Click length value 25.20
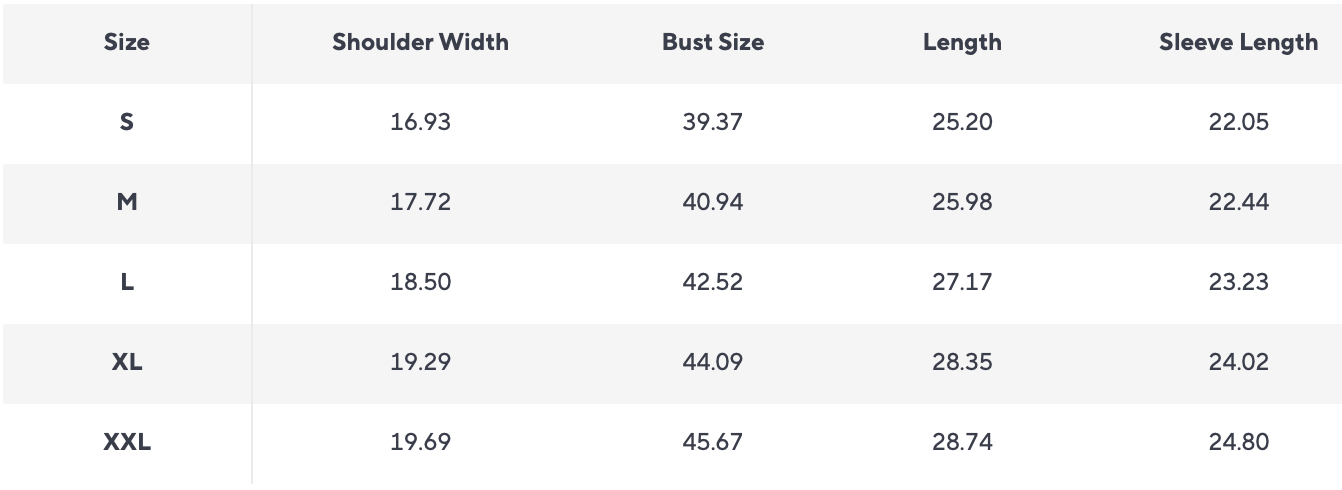The height and width of the screenshot is (490, 1342). [962, 122]
